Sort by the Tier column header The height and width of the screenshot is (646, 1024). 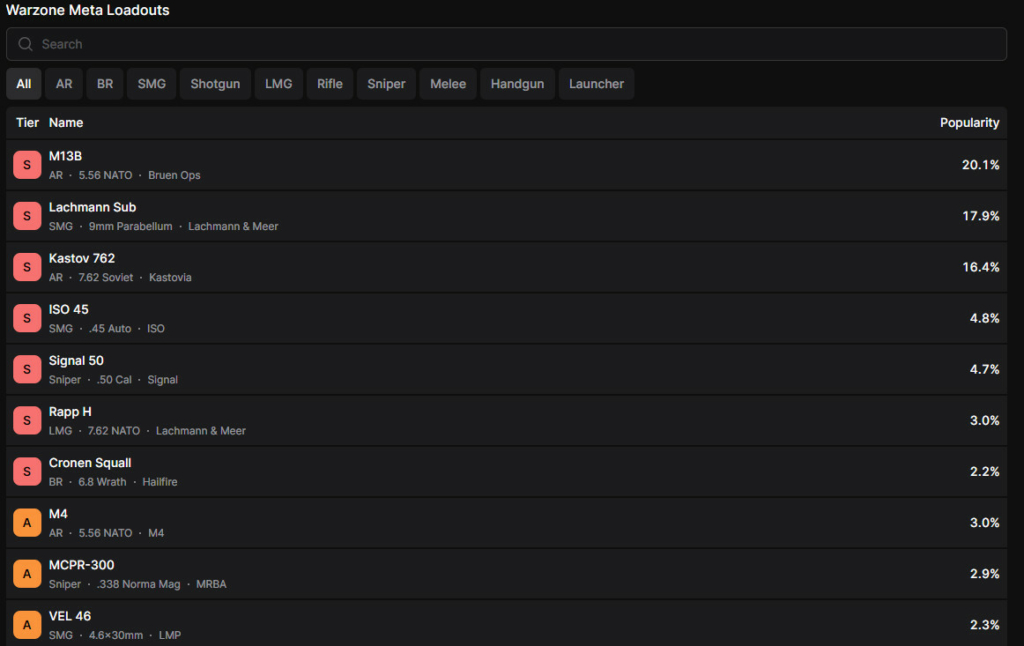pyautogui.click(x=27, y=123)
